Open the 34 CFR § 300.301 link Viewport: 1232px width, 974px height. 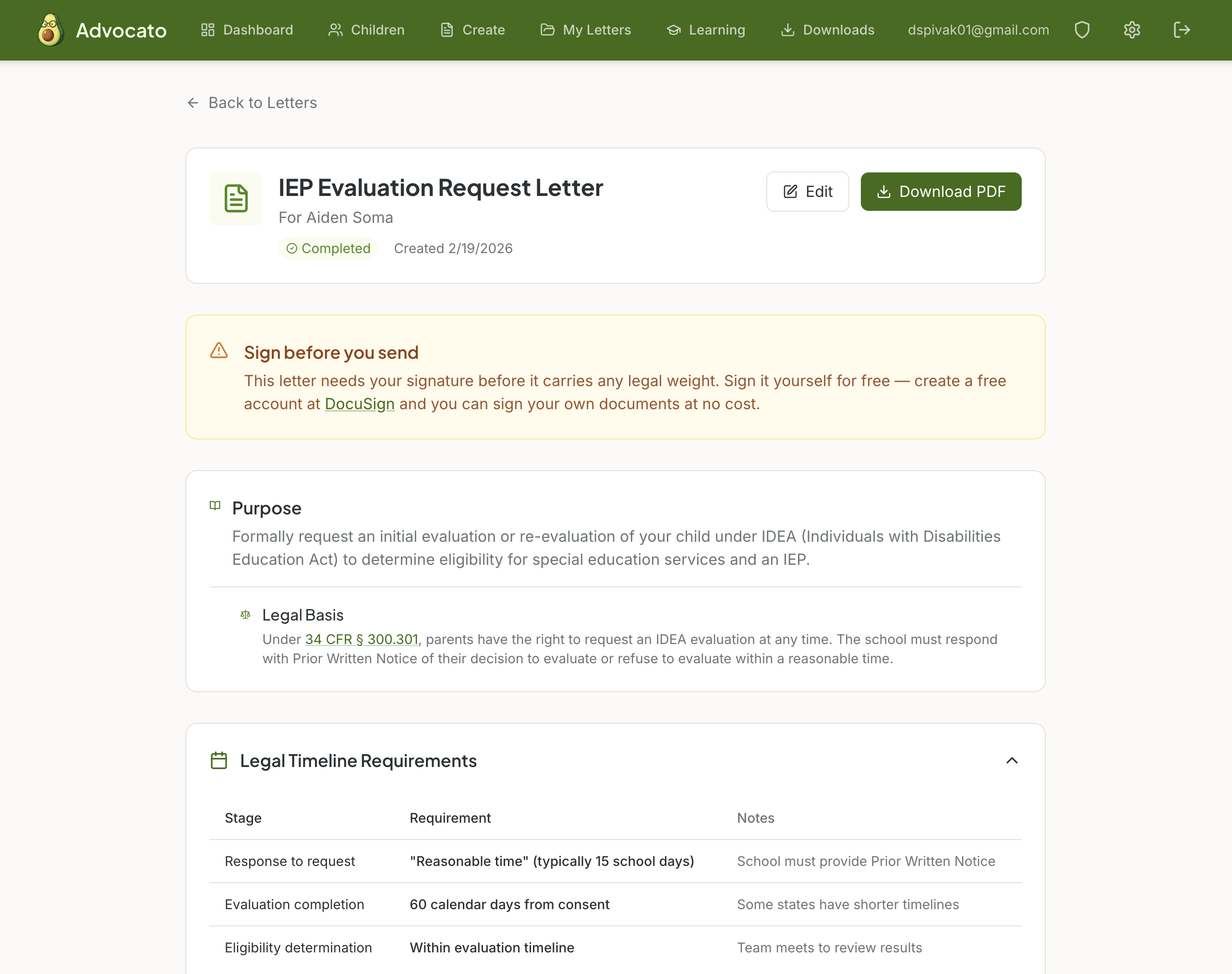[362, 639]
